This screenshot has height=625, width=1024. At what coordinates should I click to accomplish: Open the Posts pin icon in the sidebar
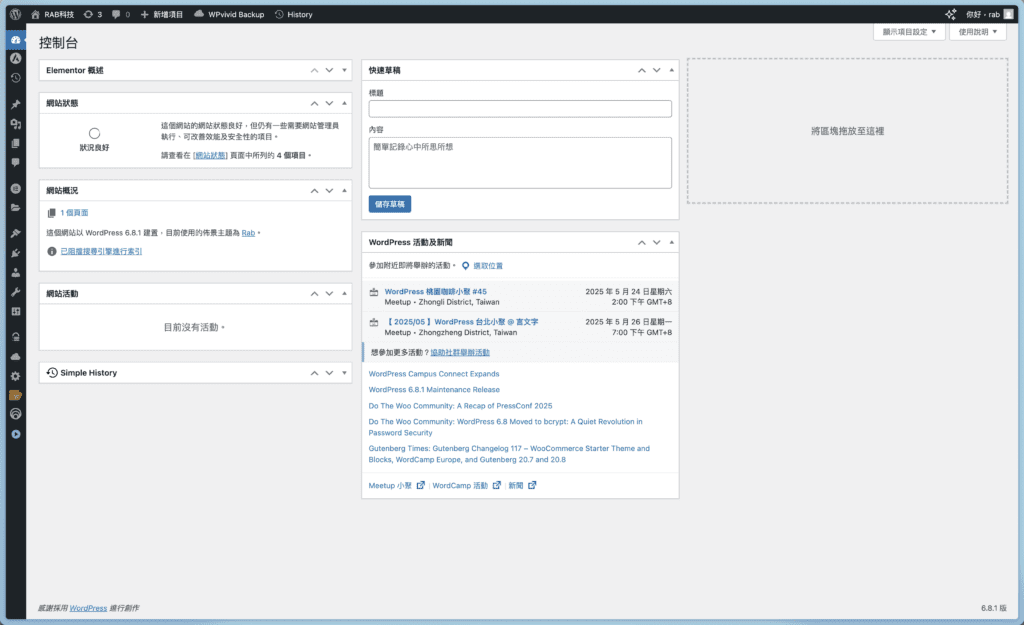point(14,102)
